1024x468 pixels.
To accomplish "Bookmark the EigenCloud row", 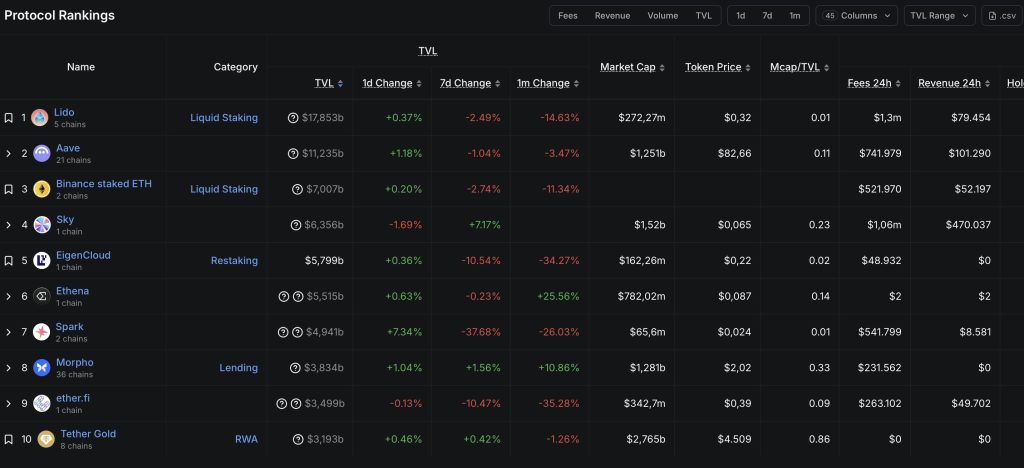I will point(8,261).
